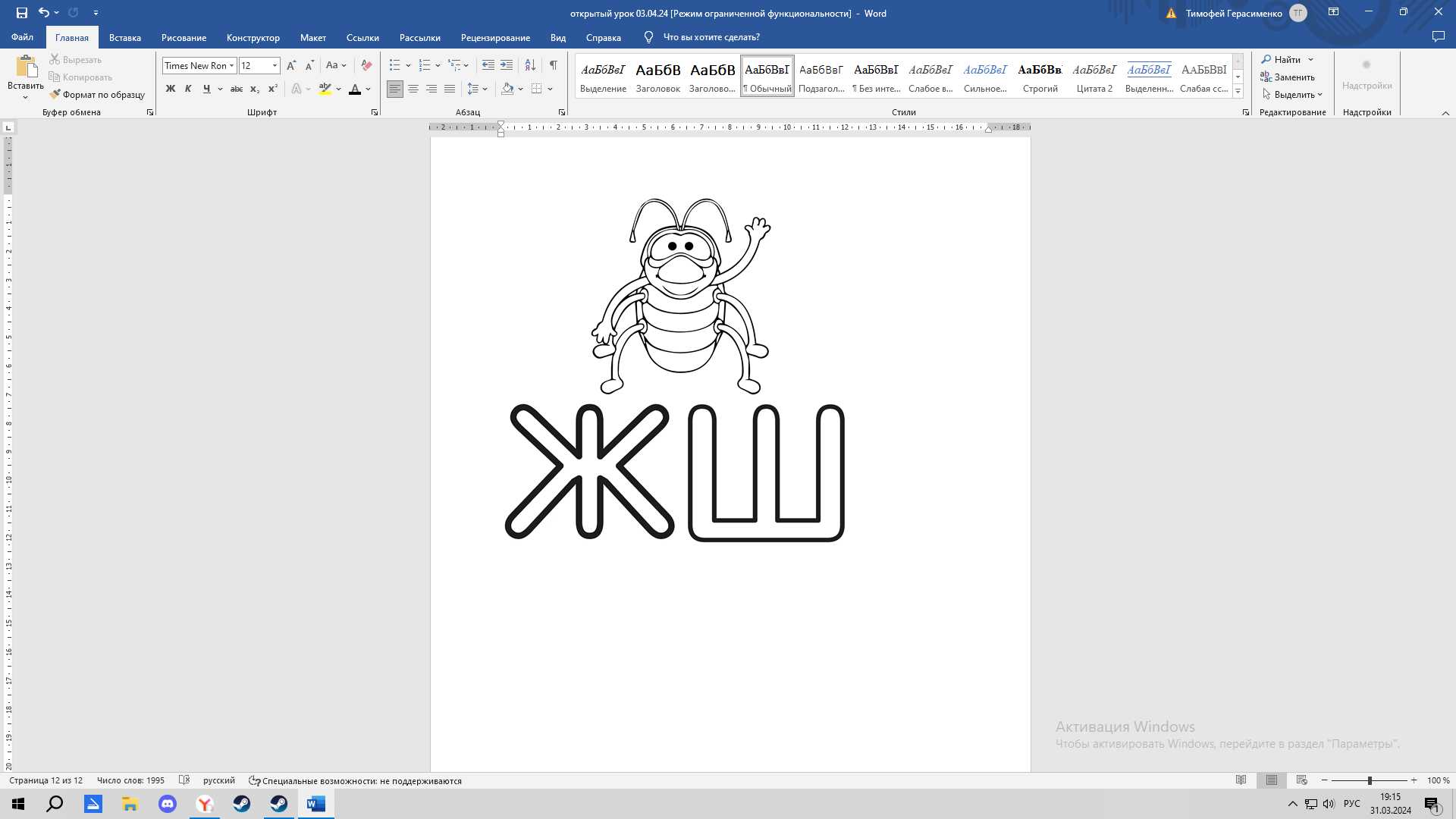This screenshot has height=819, width=1456.
Task: Open the Рецензирование ribbon tab
Action: (495, 37)
